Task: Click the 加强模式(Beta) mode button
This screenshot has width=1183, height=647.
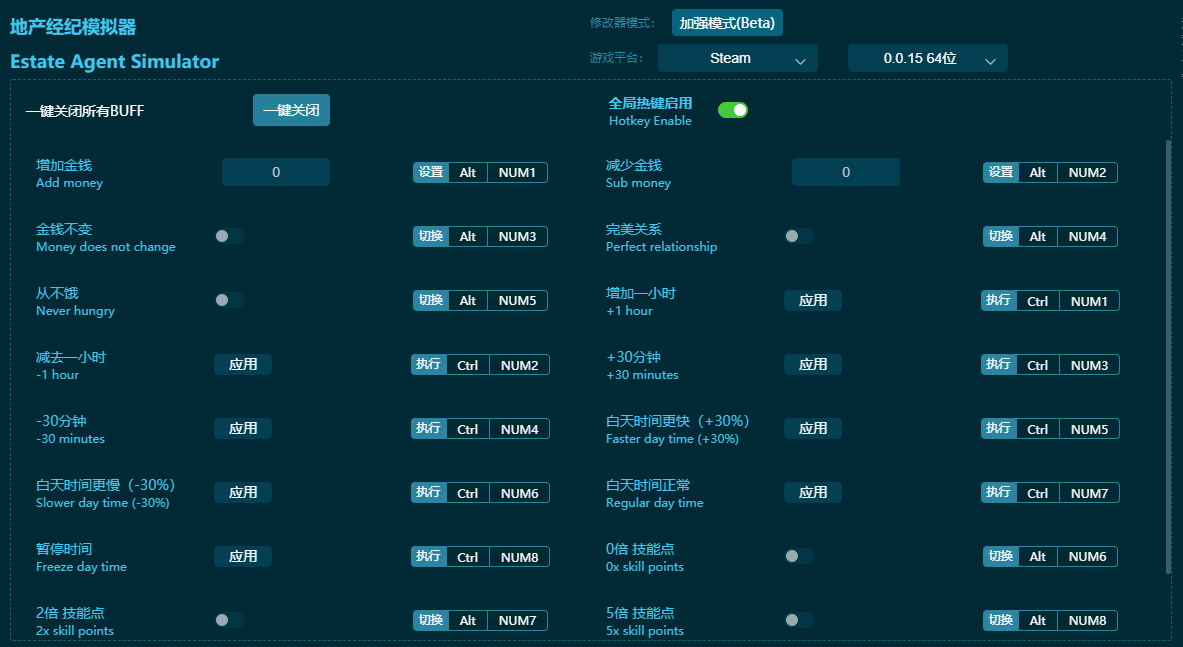Action: click(726, 23)
